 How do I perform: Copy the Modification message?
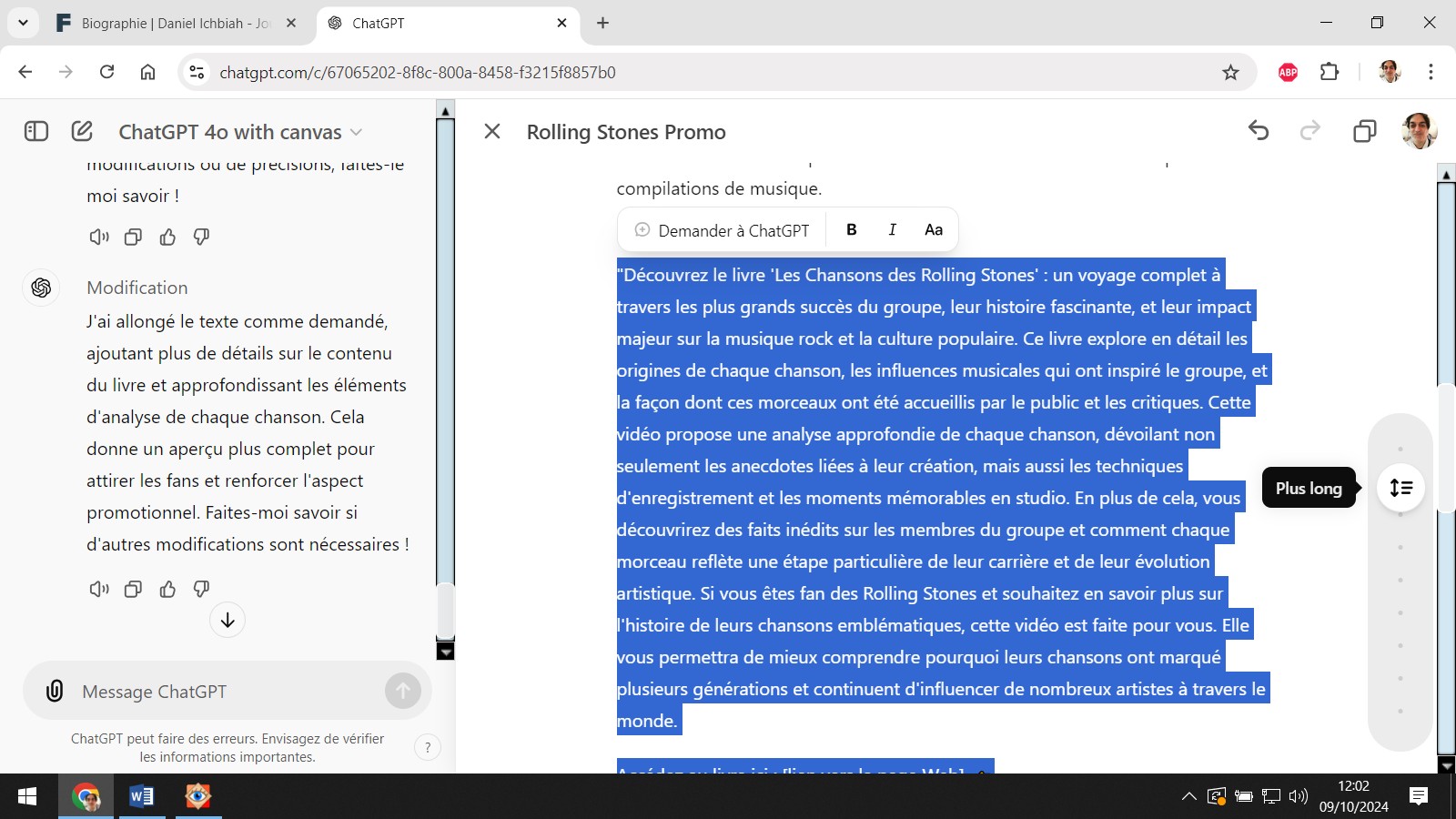tap(133, 589)
